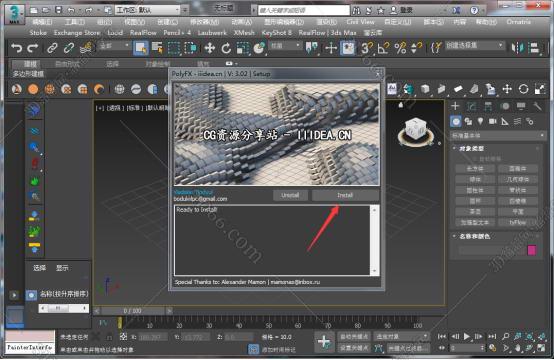The image size is (554, 360).
Task: Select the Unlink Selection icon
Action: 69,48
